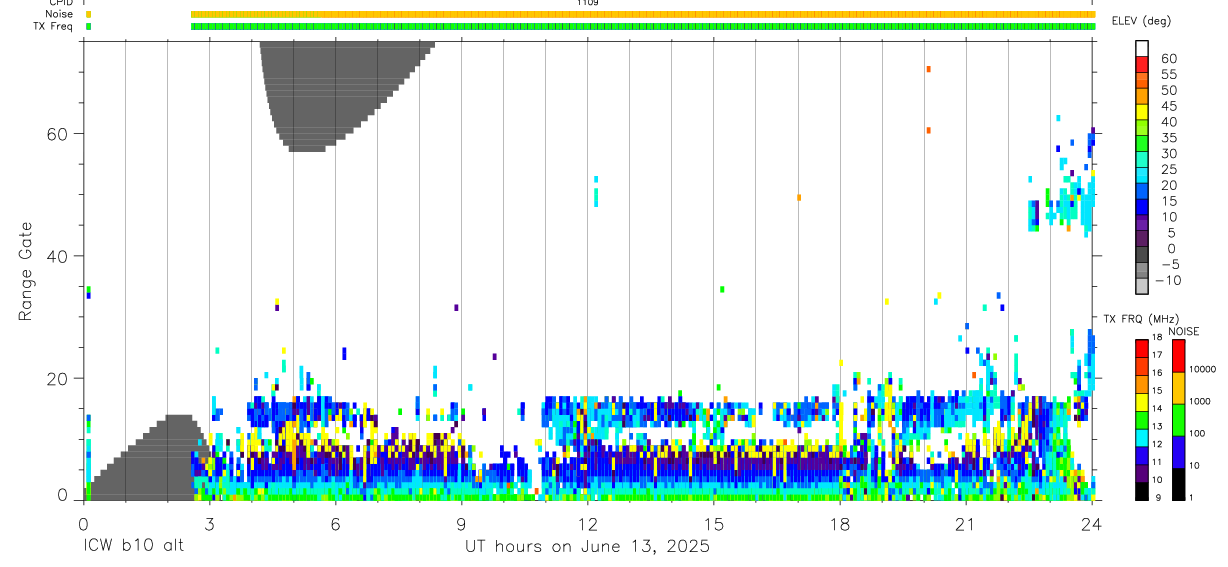Image resolution: width=1228 pixels, height=567 pixels.
Task: Click the NOISE legend value '1000'
Action: (1201, 402)
